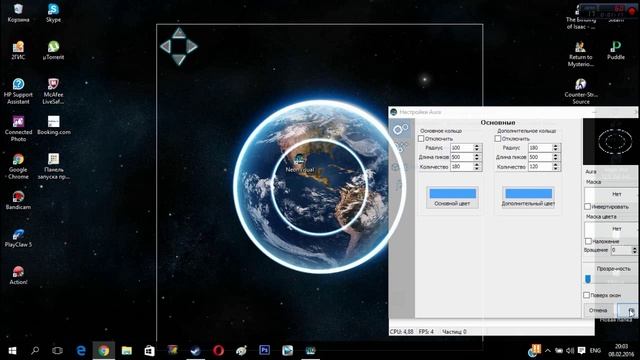Open the Маска цвета dropdown showing Нет

(611, 229)
